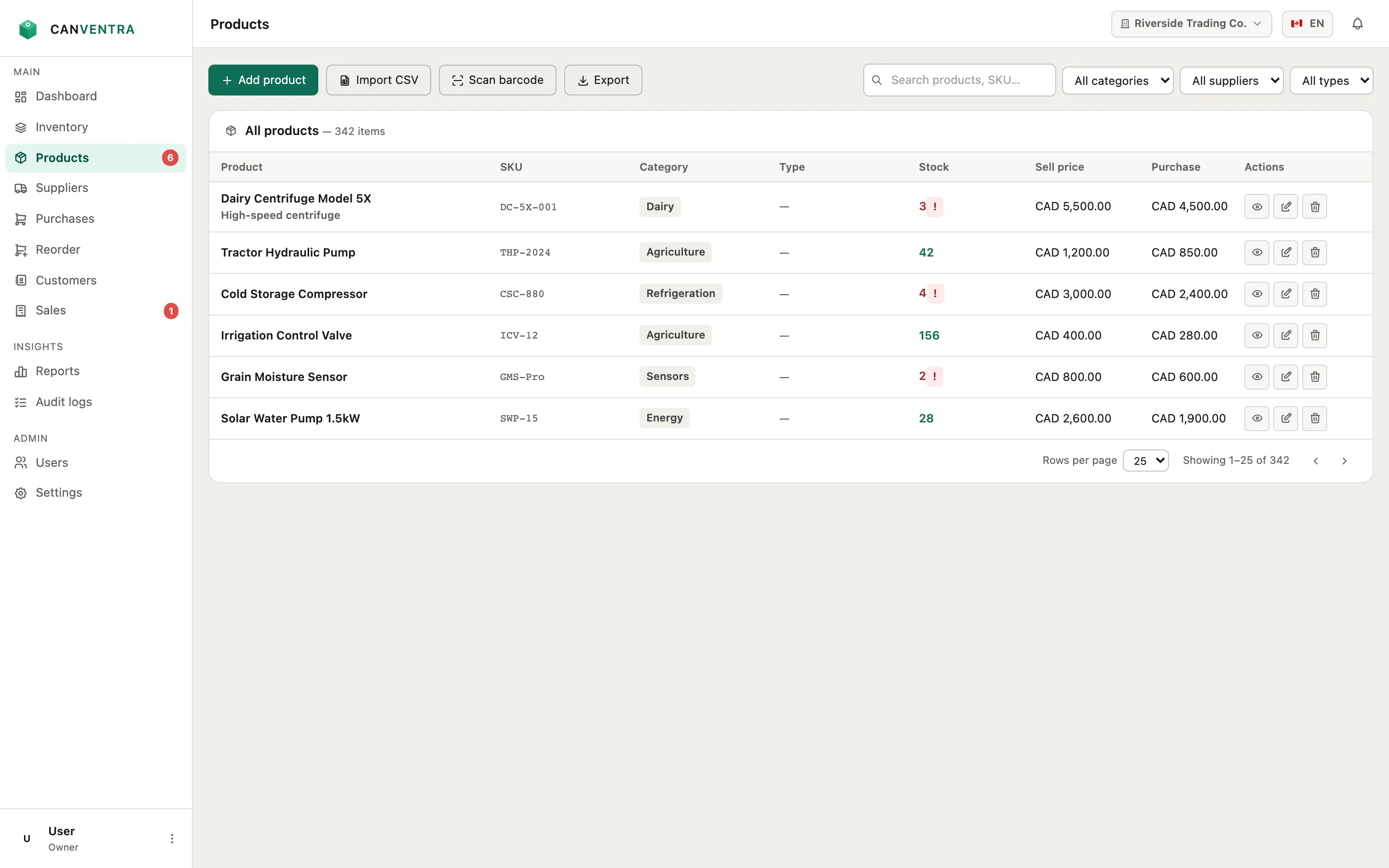The height and width of the screenshot is (868, 1389).
Task: Delete Grain Moisture Sensor product
Action: coord(1314,377)
